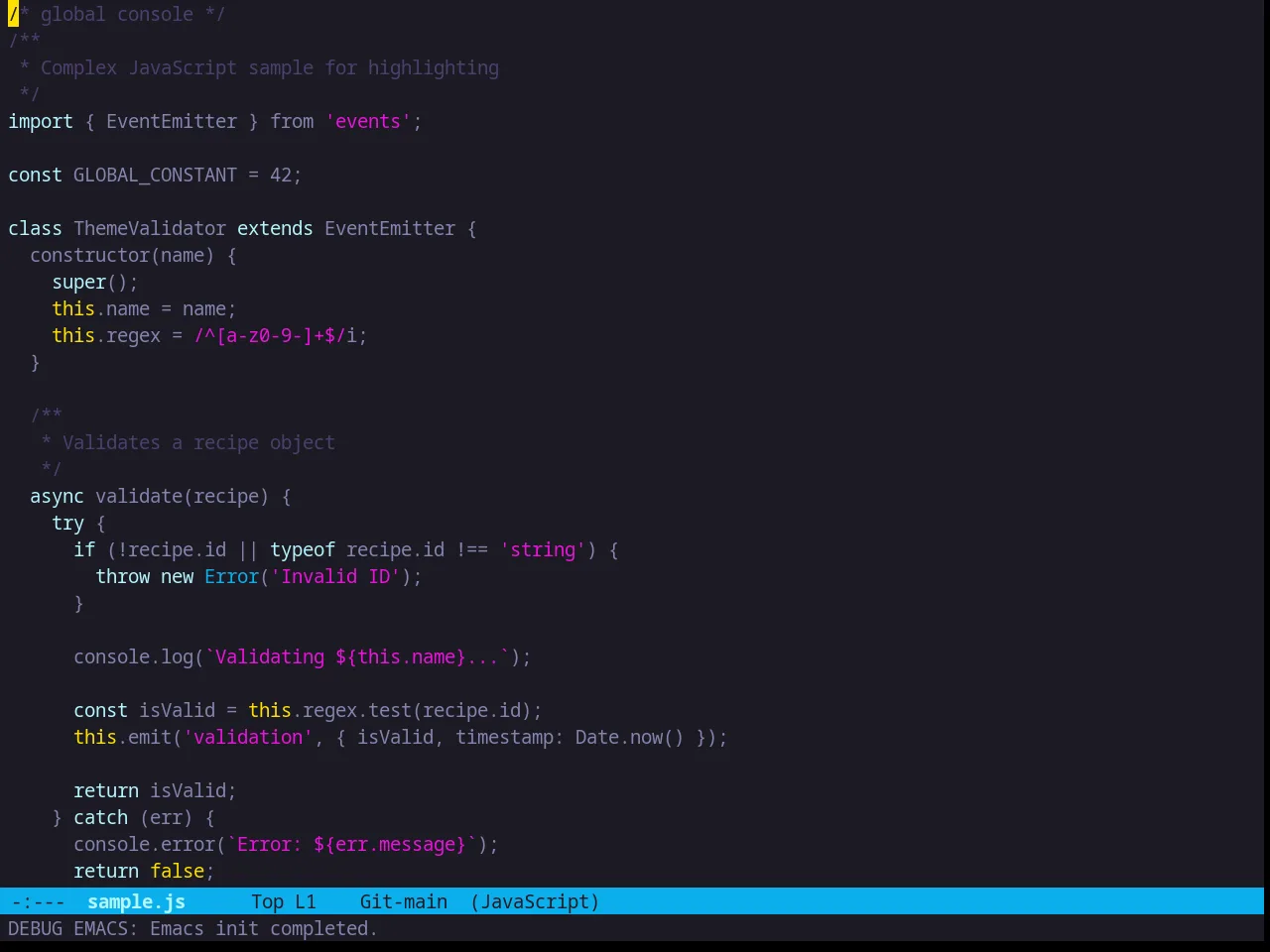
Task: Click the ThemeValidator class name
Action: coord(150,228)
